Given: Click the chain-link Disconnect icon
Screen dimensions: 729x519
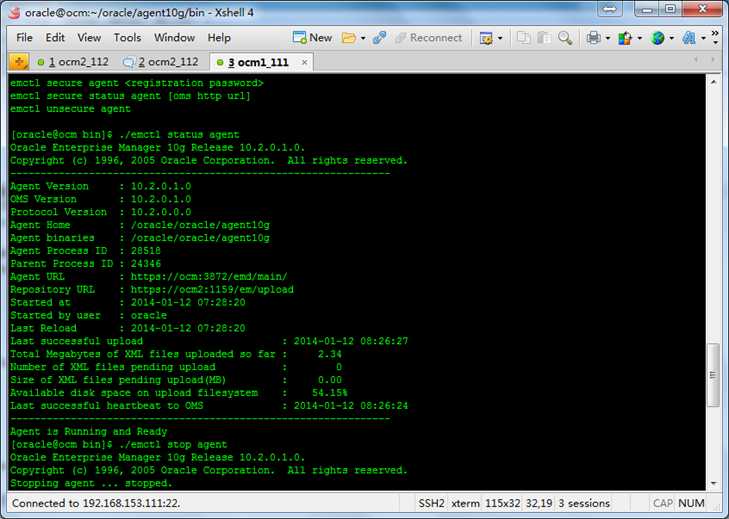Looking at the screenshot, I should [x=379, y=38].
